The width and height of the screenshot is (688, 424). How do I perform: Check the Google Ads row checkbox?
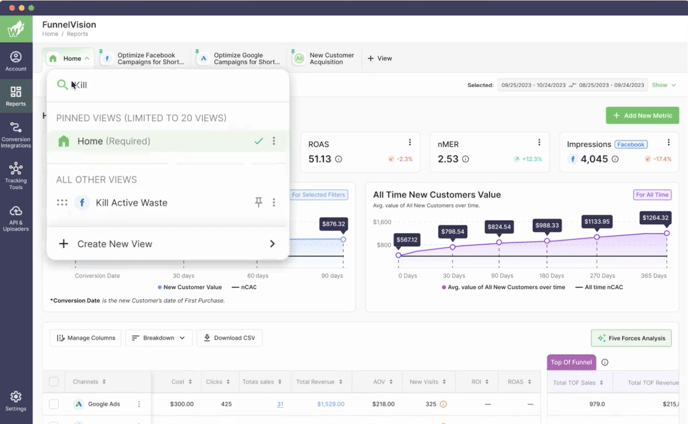click(54, 404)
